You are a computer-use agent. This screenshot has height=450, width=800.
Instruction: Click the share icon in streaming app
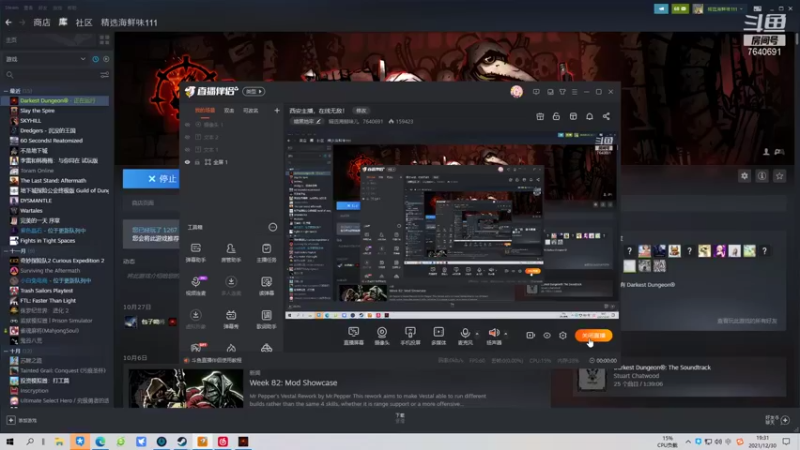point(606,116)
